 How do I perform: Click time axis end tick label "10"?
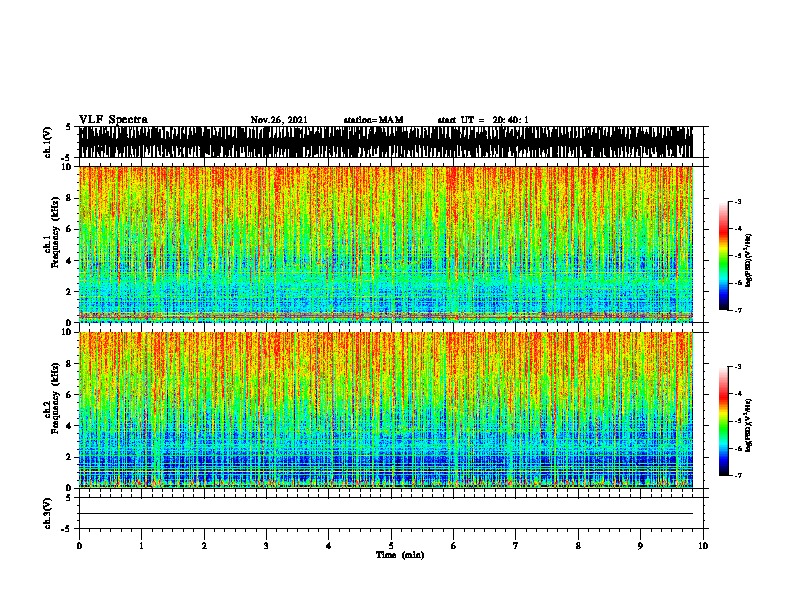point(703,546)
